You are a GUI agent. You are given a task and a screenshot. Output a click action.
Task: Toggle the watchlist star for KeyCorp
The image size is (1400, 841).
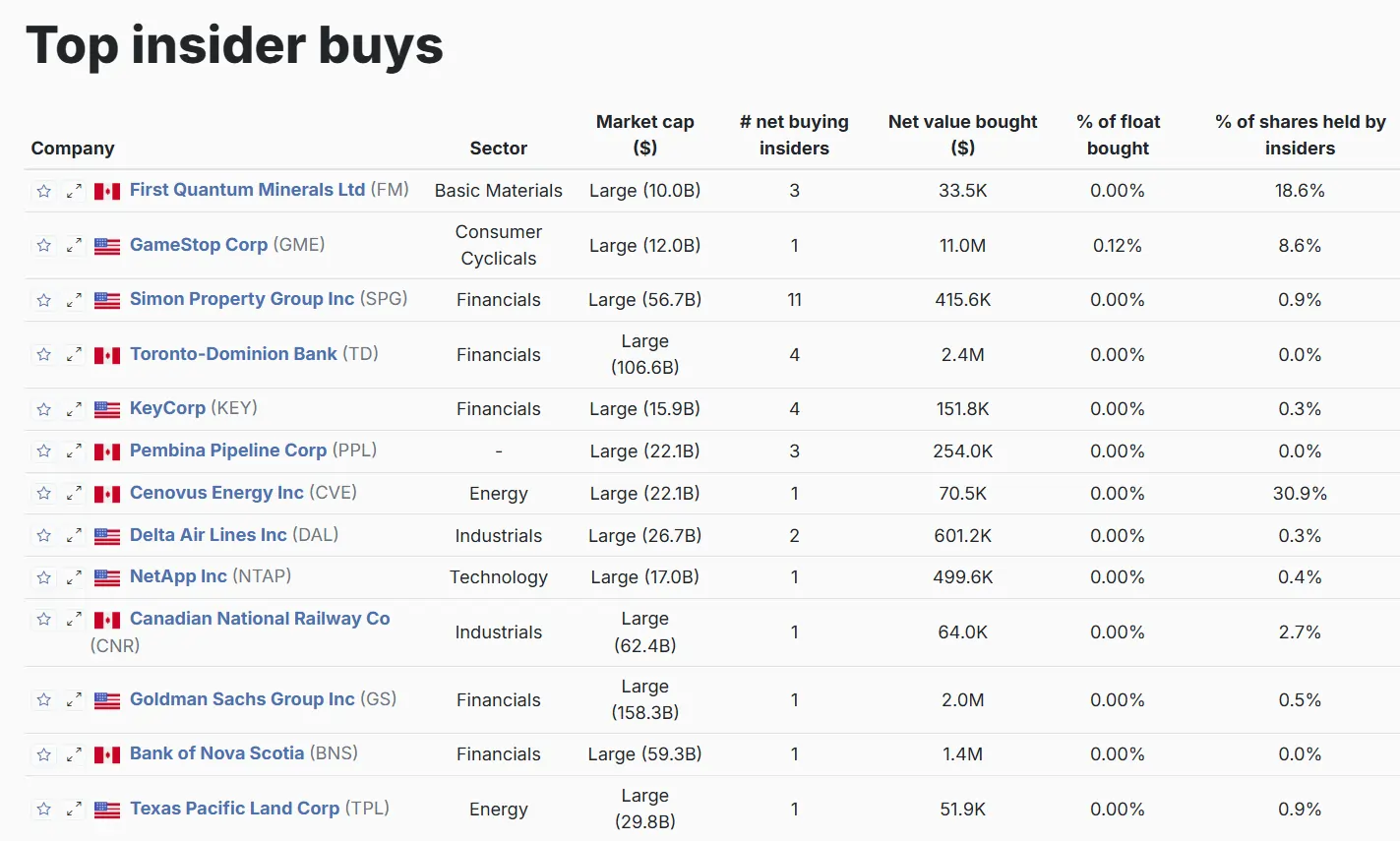[x=43, y=409]
